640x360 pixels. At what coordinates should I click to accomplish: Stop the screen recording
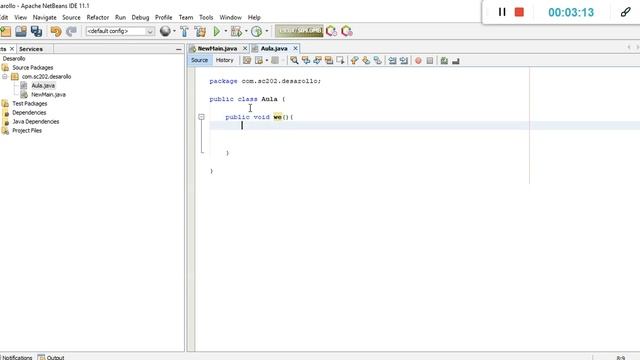[519, 12]
